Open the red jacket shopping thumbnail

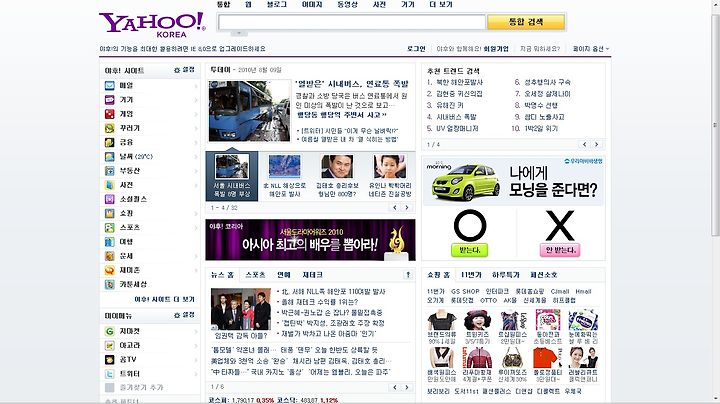(477, 358)
